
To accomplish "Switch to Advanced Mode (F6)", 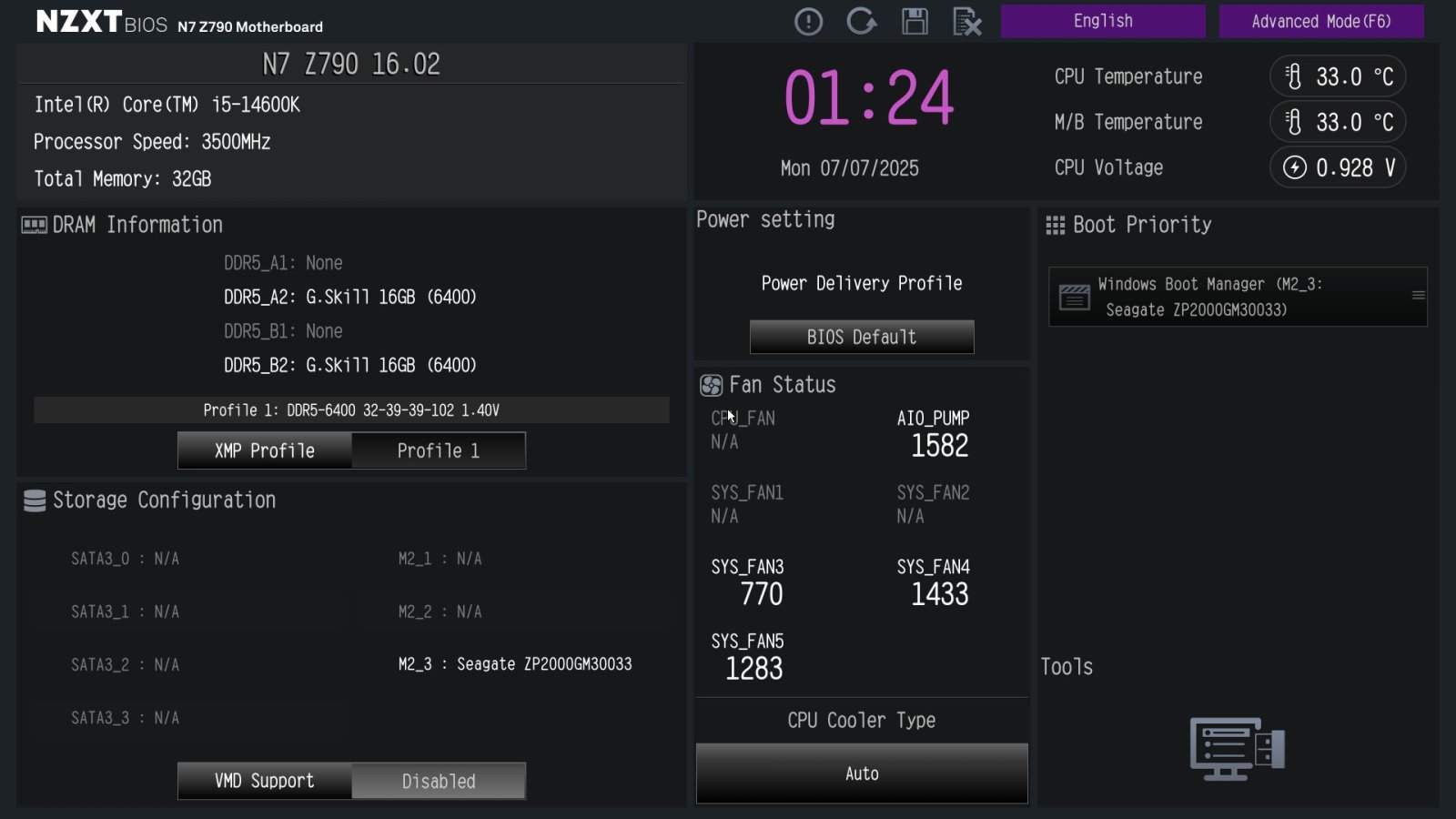I will point(1320,21).
